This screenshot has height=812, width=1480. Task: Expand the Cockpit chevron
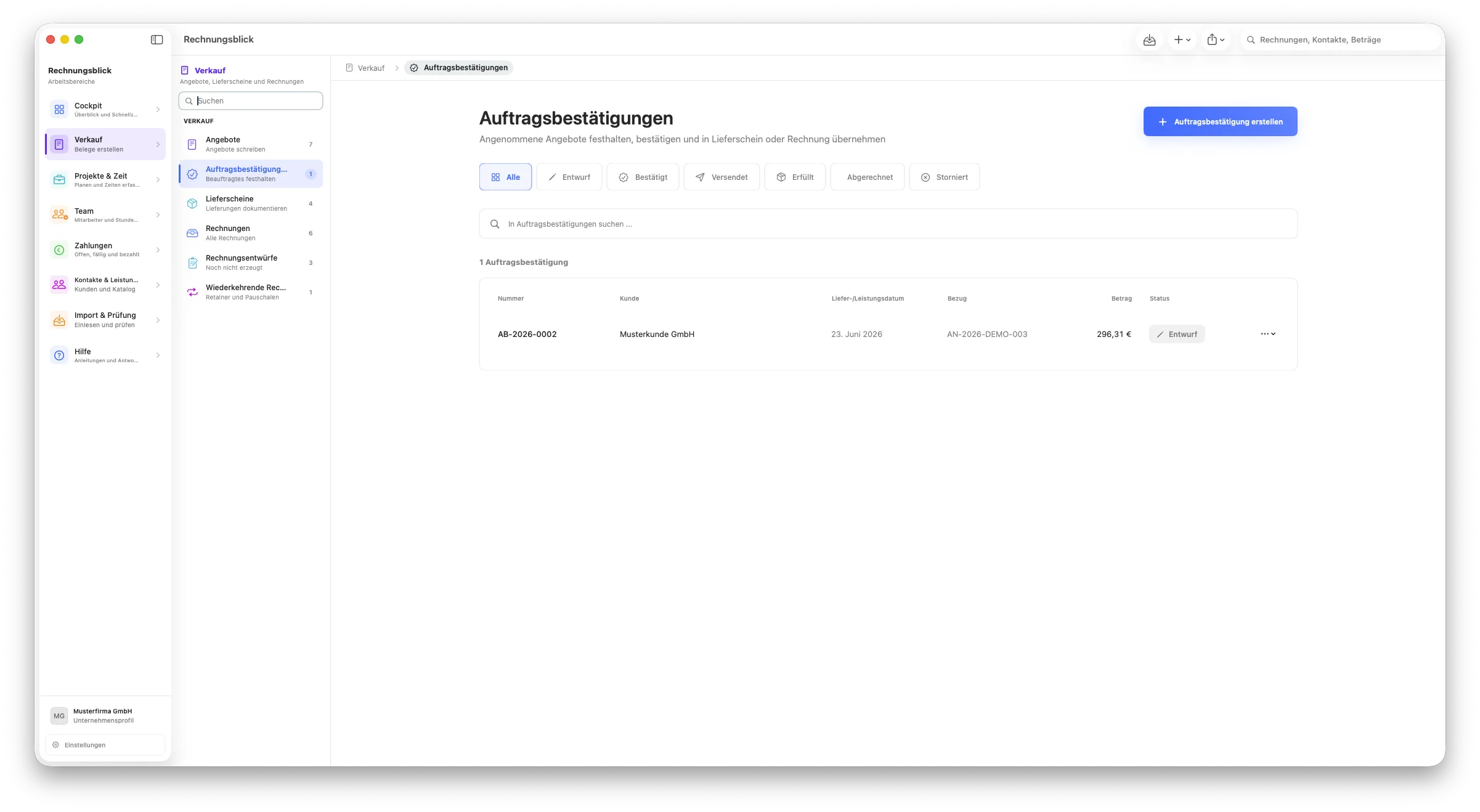pos(158,110)
